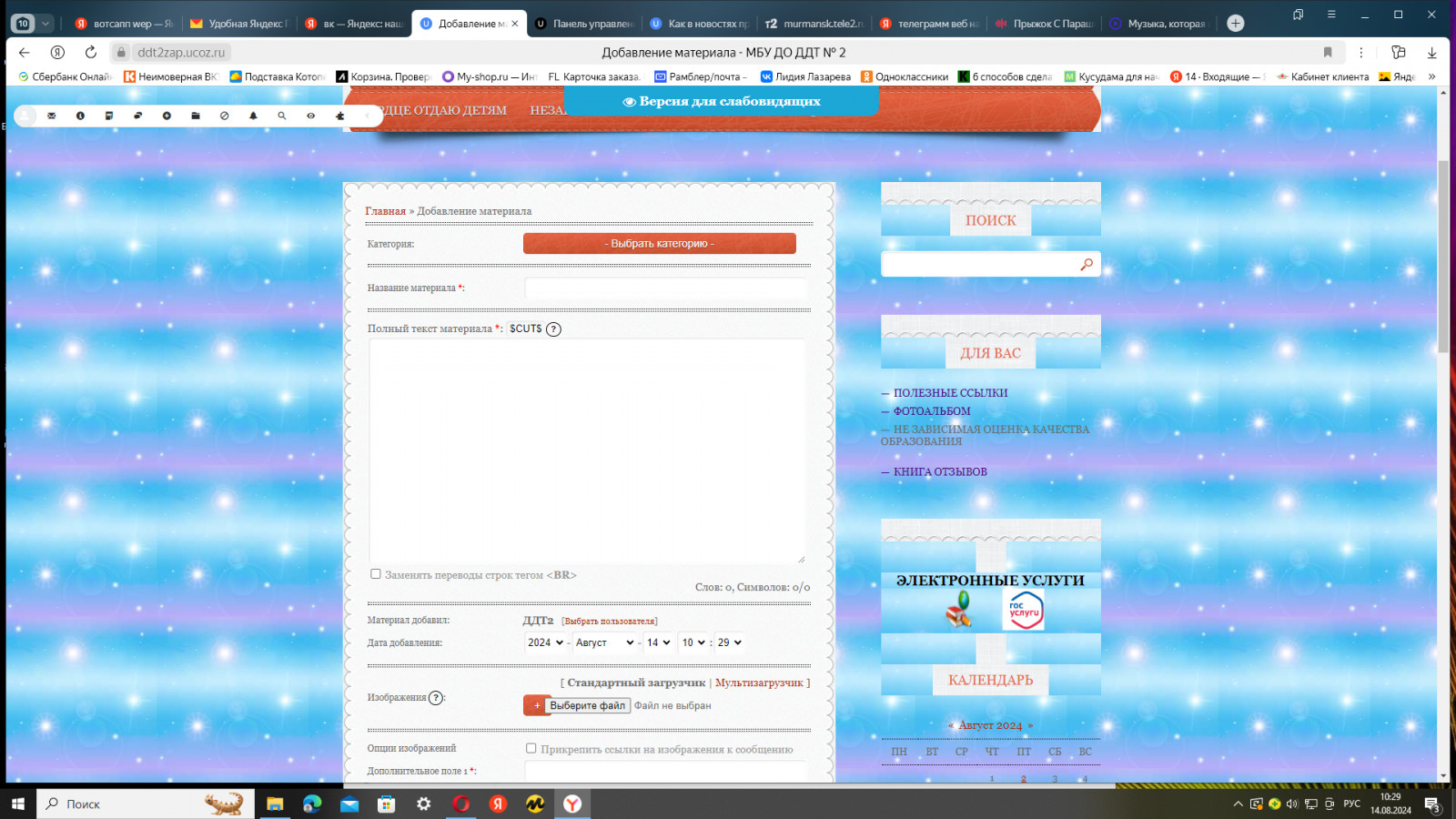Click the bell notifications icon in admin bar

pos(253,116)
